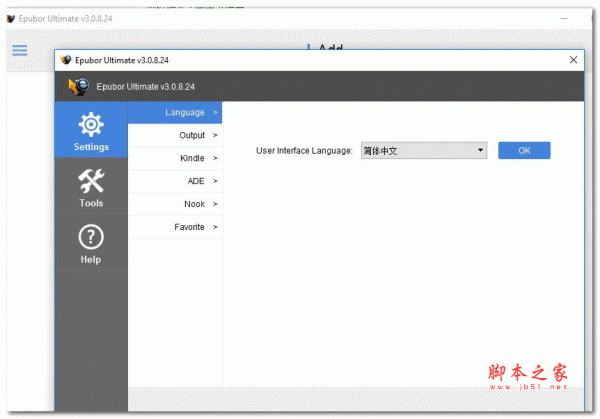This screenshot has width=600, height=419.
Task: Click the hamburger menu in the main window
Action: 20,50
